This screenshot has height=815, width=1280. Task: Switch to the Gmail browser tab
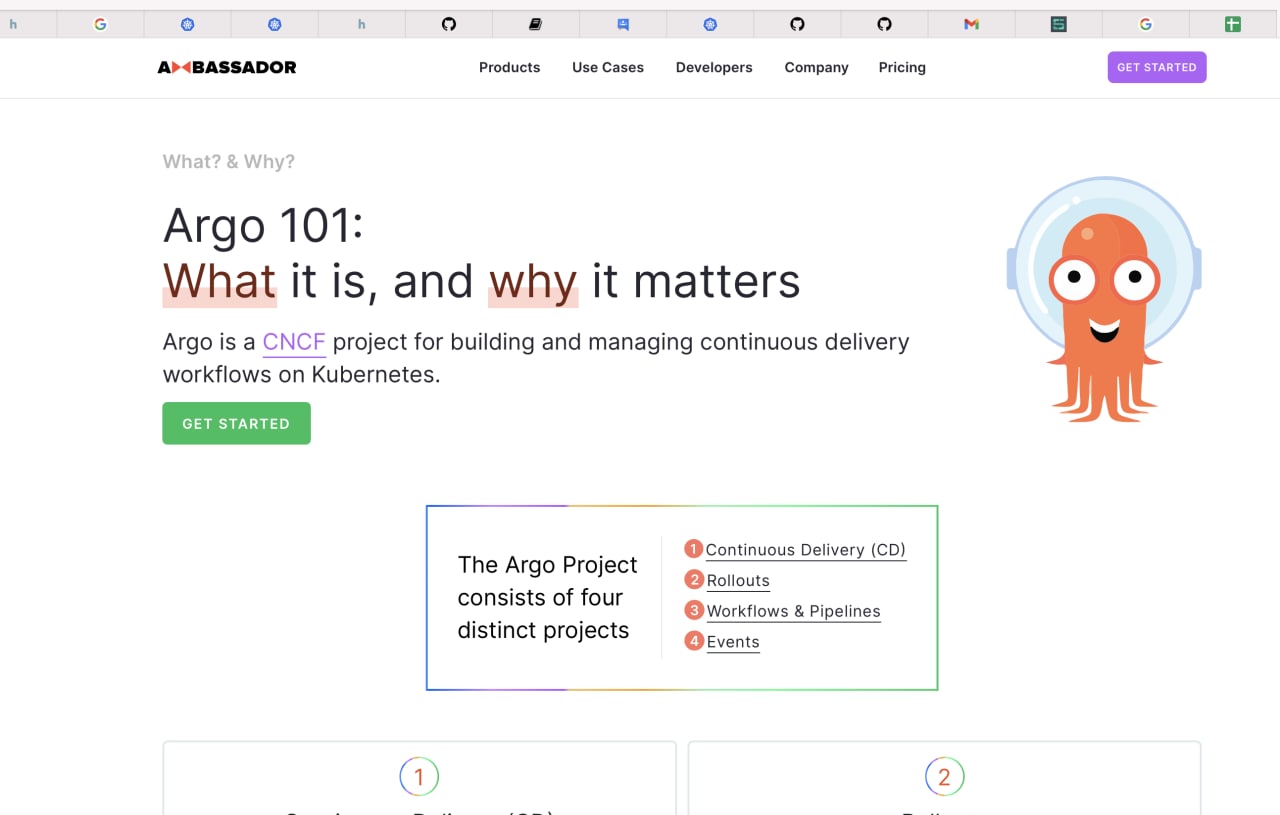click(x=971, y=24)
